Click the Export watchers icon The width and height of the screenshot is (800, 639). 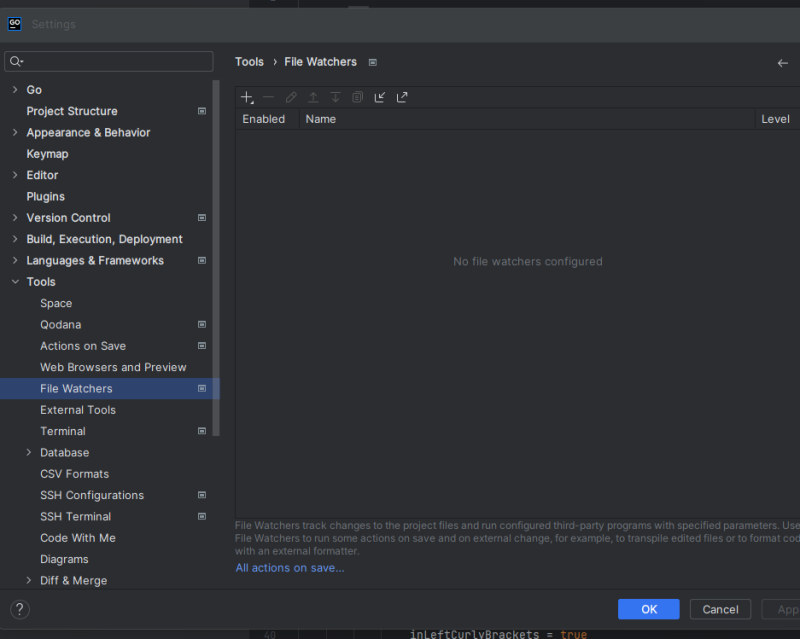402,97
